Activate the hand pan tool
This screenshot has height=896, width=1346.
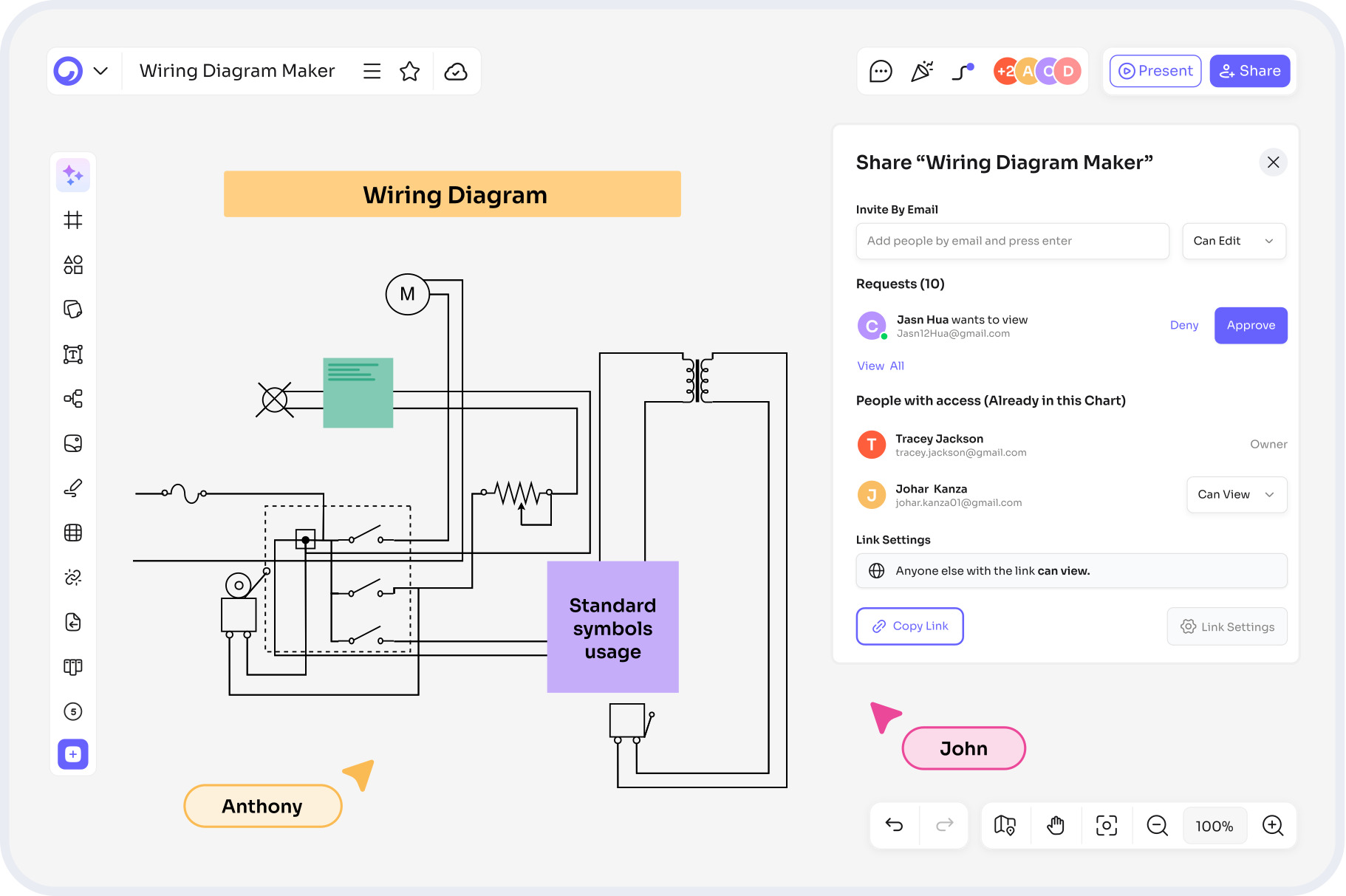[1056, 825]
